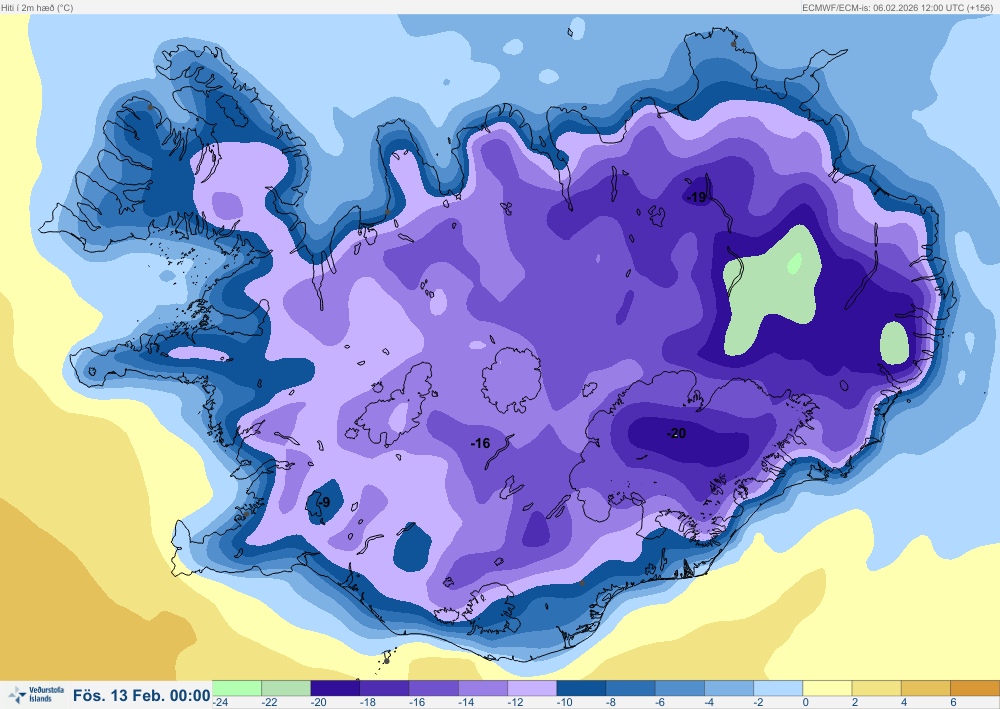Pick the legend swatch between 4 and 6

[926, 688]
